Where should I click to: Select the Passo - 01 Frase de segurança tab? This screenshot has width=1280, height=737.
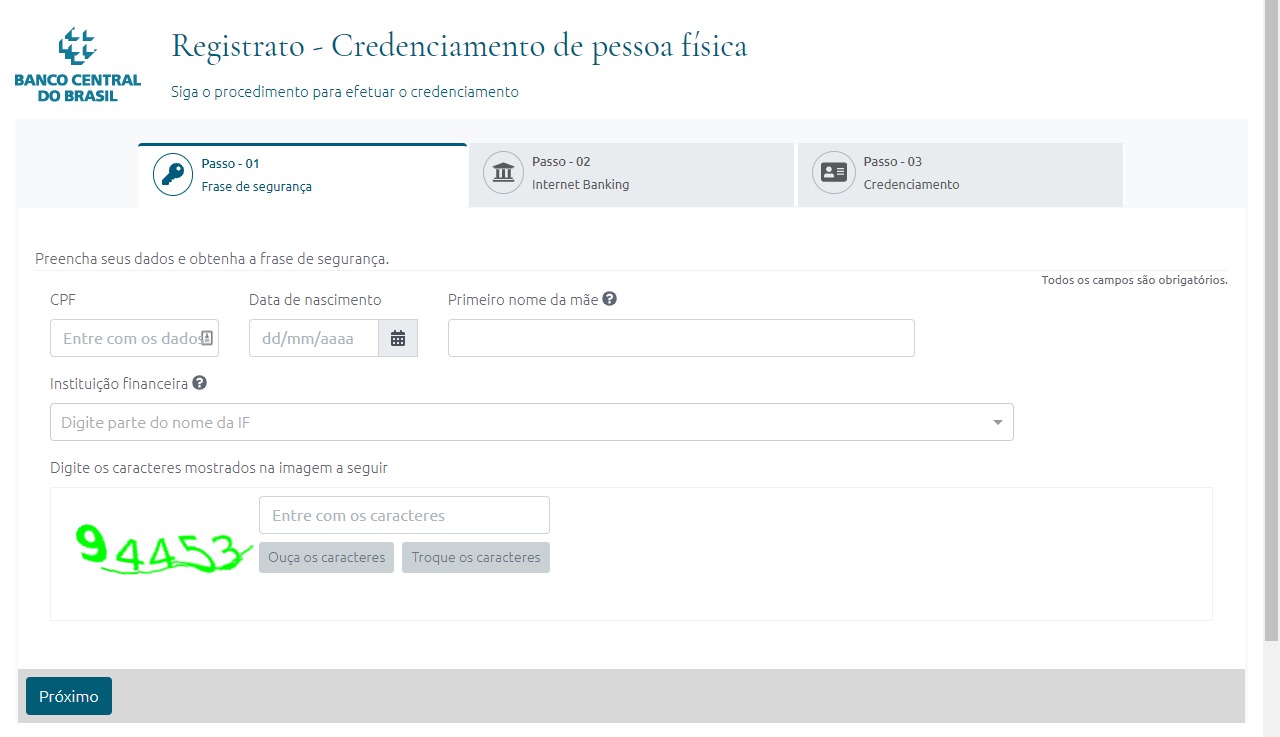pyautogui.click(x=303, y=175)
